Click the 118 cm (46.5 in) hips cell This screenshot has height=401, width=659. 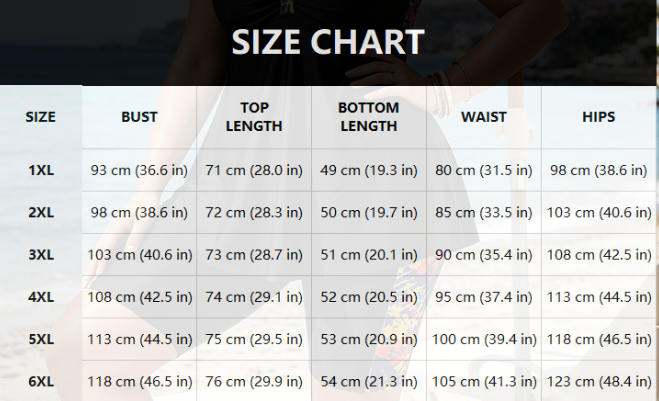click(598, 339)
